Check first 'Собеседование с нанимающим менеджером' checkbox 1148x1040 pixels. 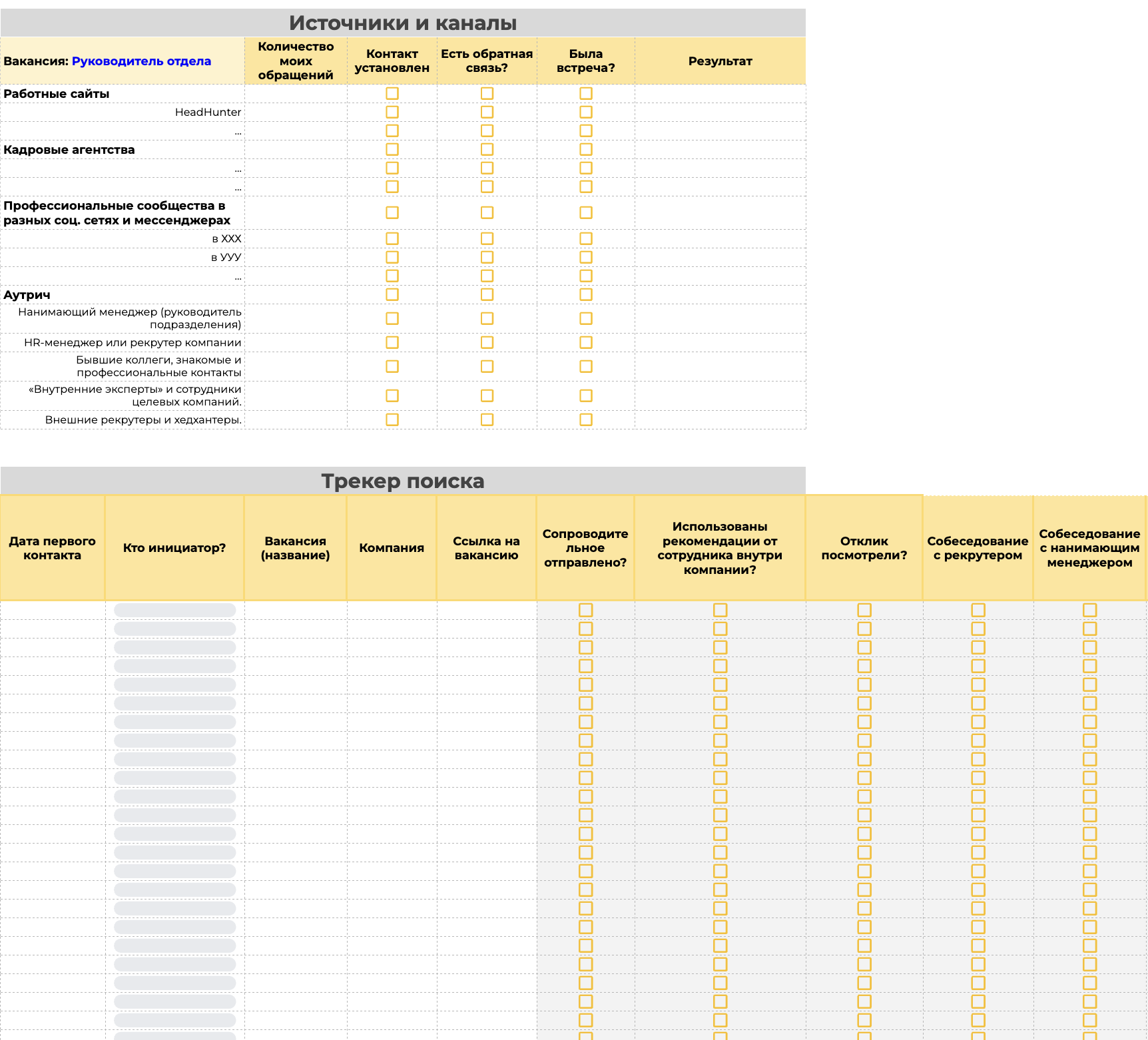[x=1089, y=610]
